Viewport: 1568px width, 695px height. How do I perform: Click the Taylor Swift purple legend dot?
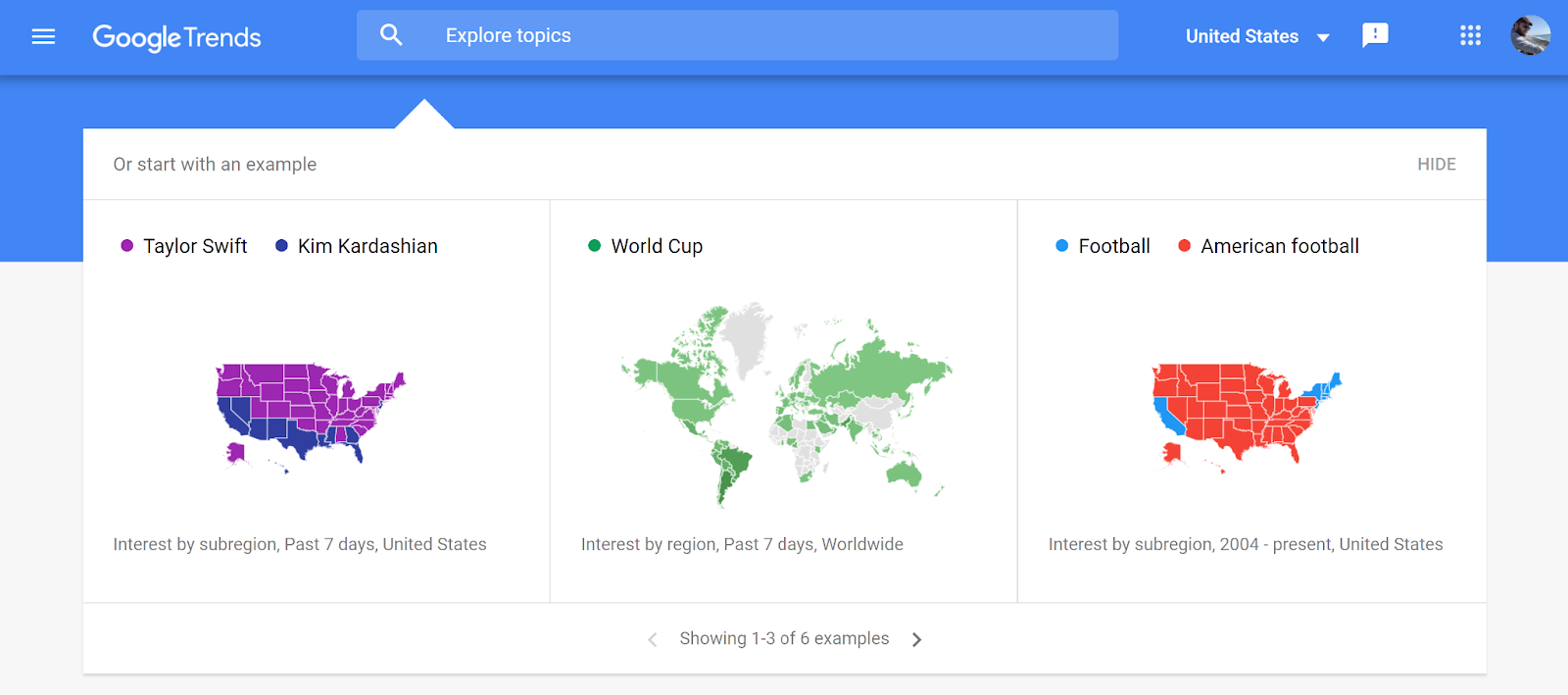pyautogui.click(x=127, y=246)
